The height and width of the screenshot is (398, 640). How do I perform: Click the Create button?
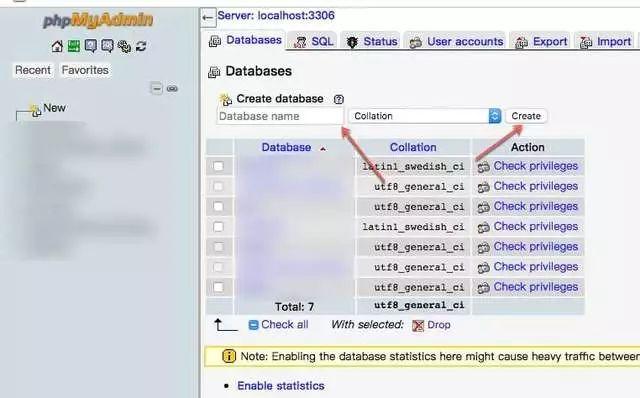(x=526, y=116)
